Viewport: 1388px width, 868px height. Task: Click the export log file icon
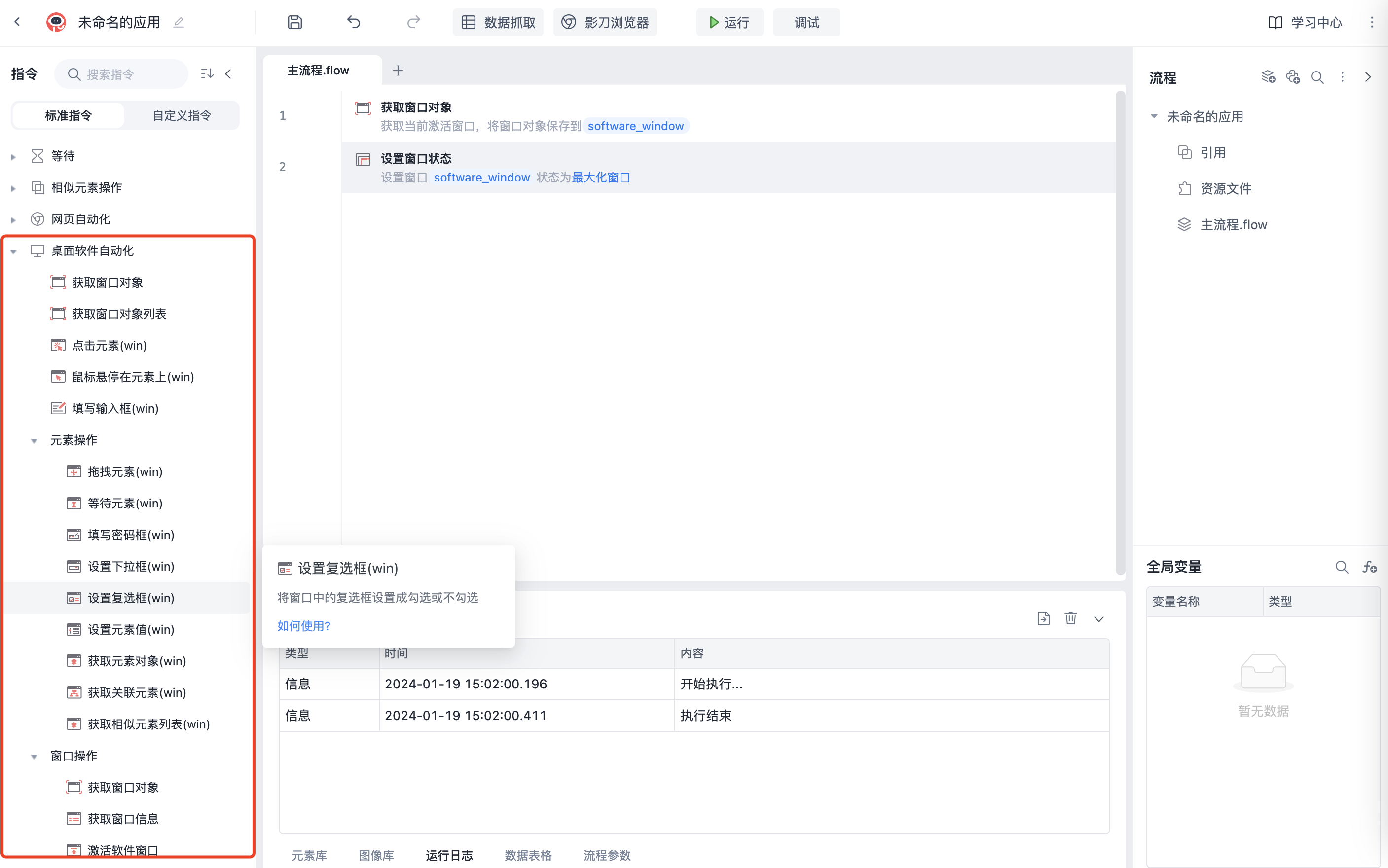tap(1043, 618)
